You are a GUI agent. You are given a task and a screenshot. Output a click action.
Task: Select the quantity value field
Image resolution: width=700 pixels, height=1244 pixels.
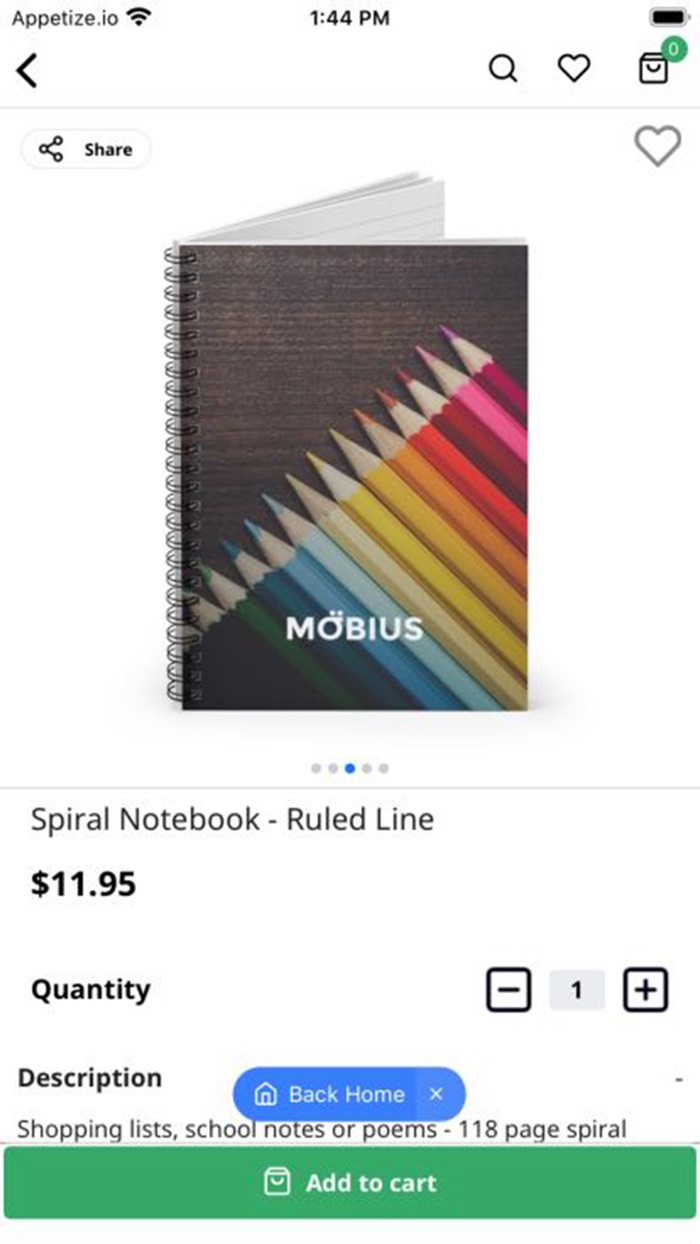click(x=577, y=990)
